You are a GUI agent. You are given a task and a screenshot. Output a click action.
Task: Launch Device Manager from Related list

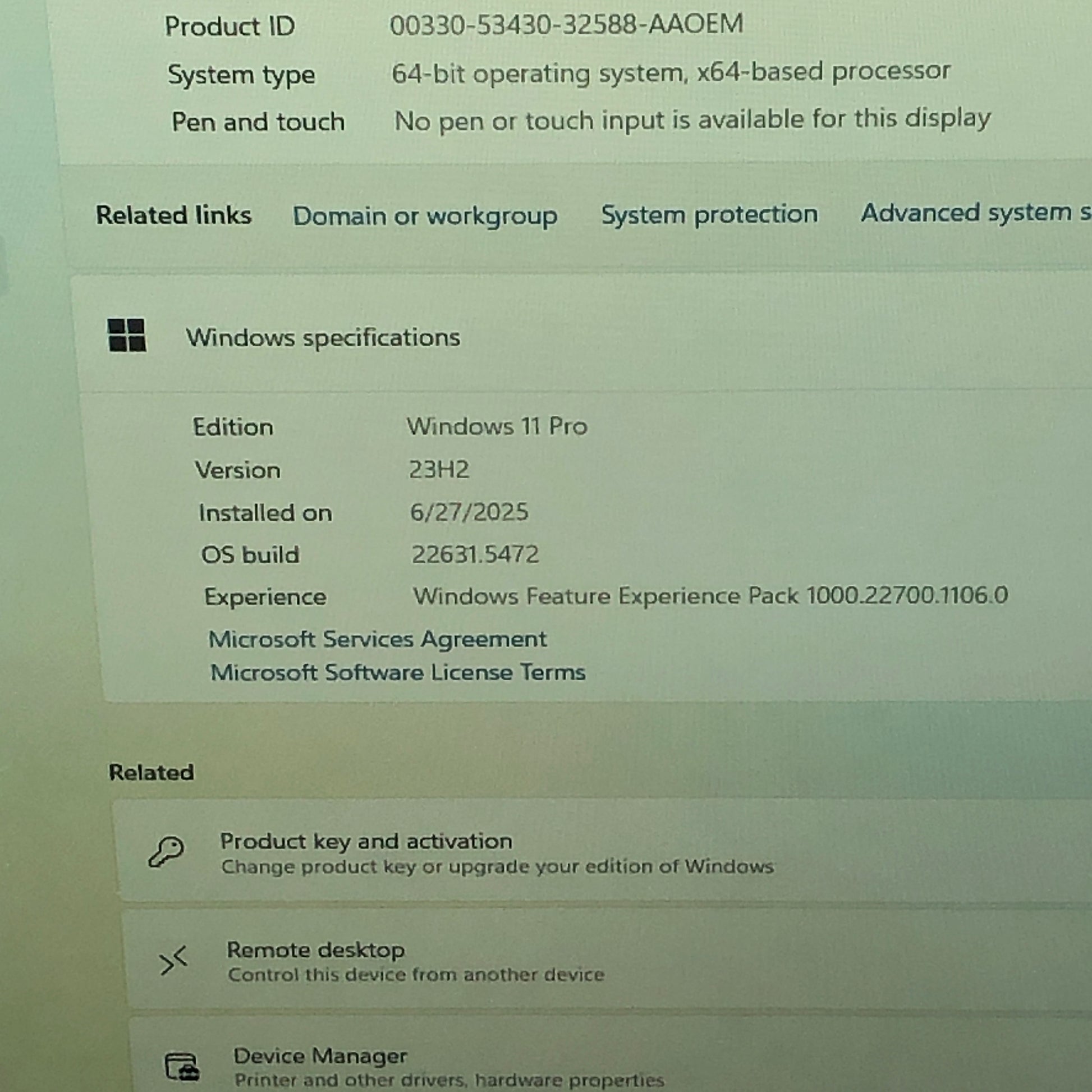[320, 1056]
